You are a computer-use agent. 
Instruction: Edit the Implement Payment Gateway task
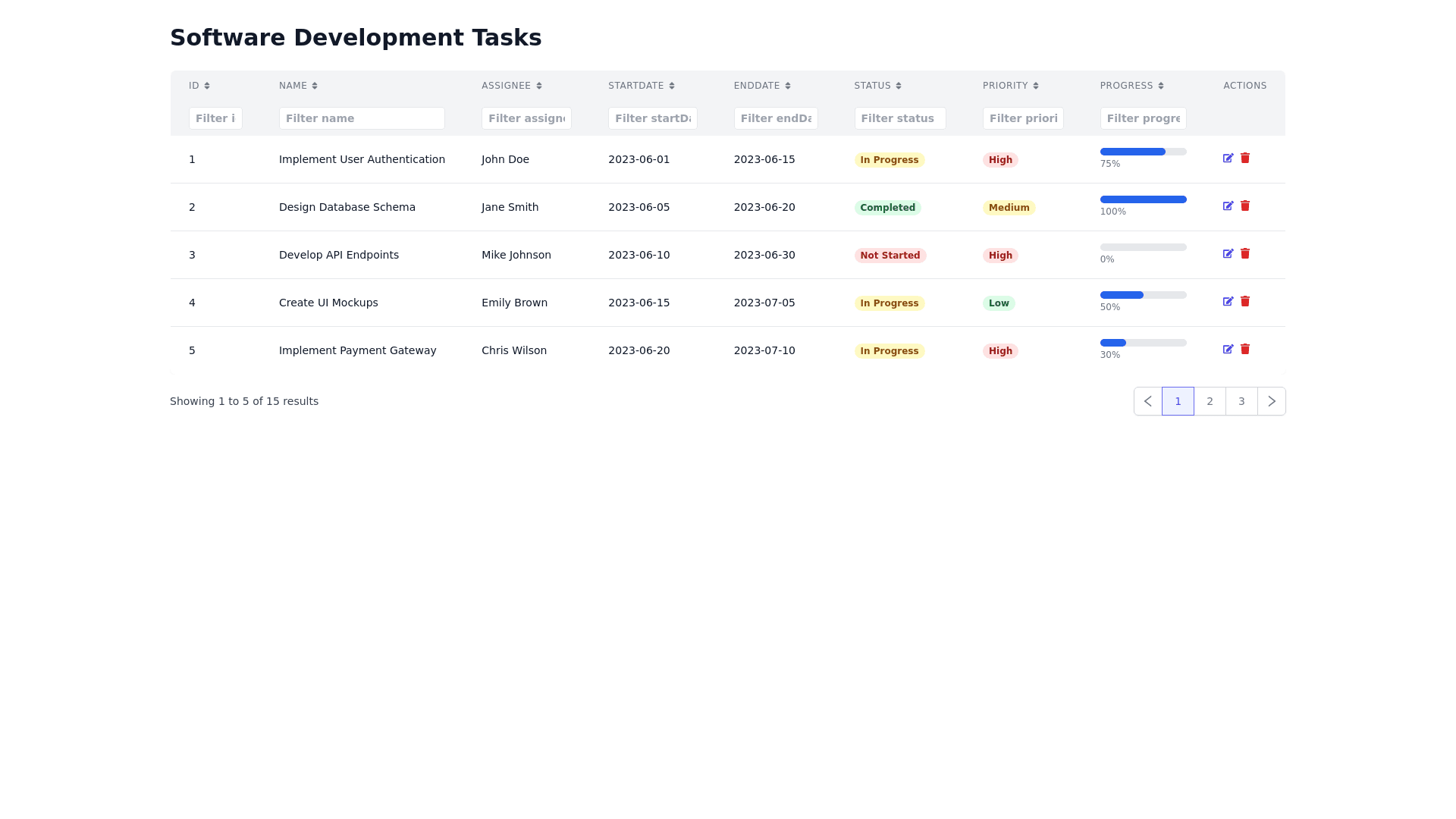(x=1228, y=350)
